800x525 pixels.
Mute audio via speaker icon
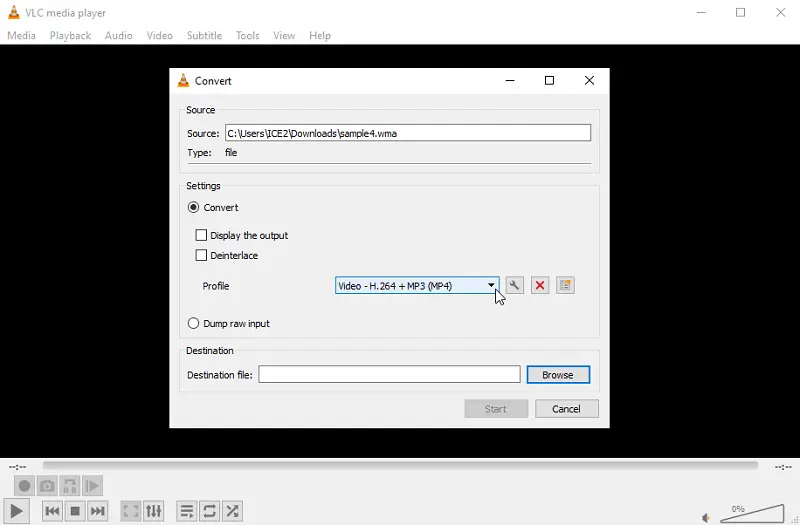point(706,518)
